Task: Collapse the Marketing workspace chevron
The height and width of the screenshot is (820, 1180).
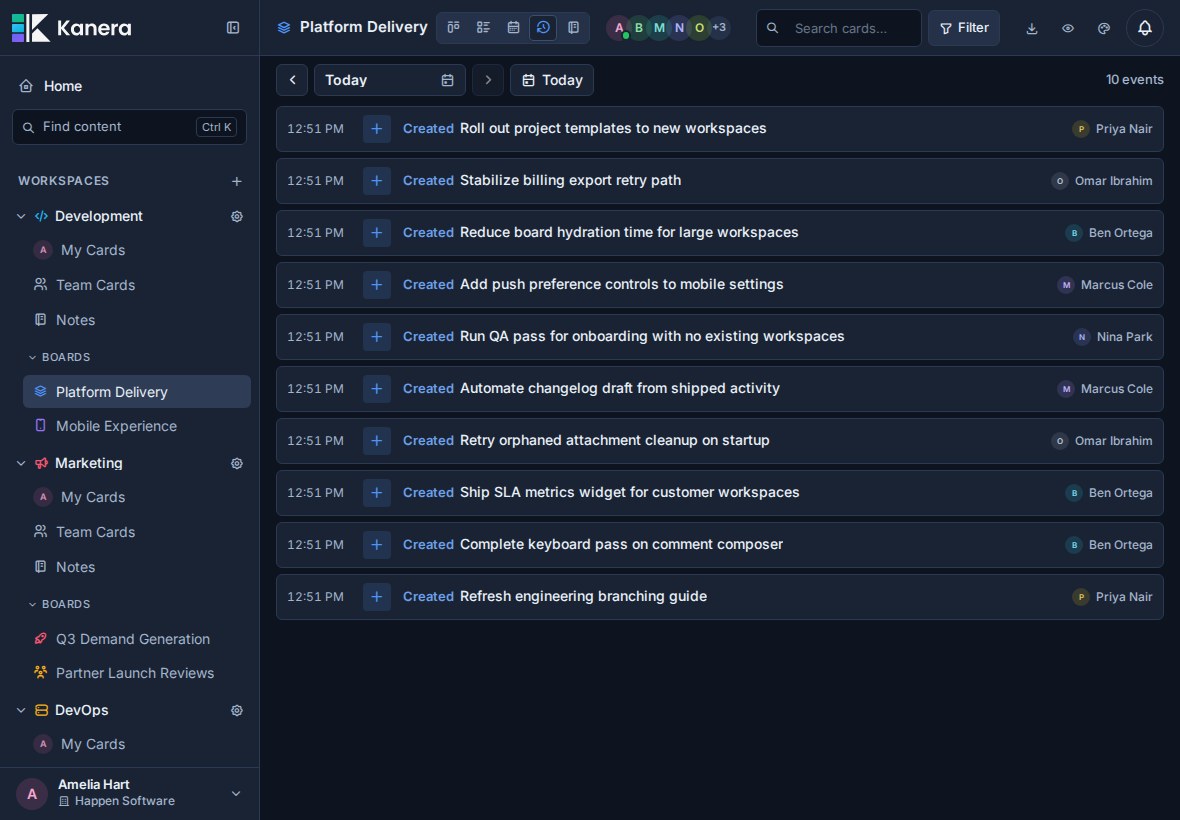Action: [21, 463]
